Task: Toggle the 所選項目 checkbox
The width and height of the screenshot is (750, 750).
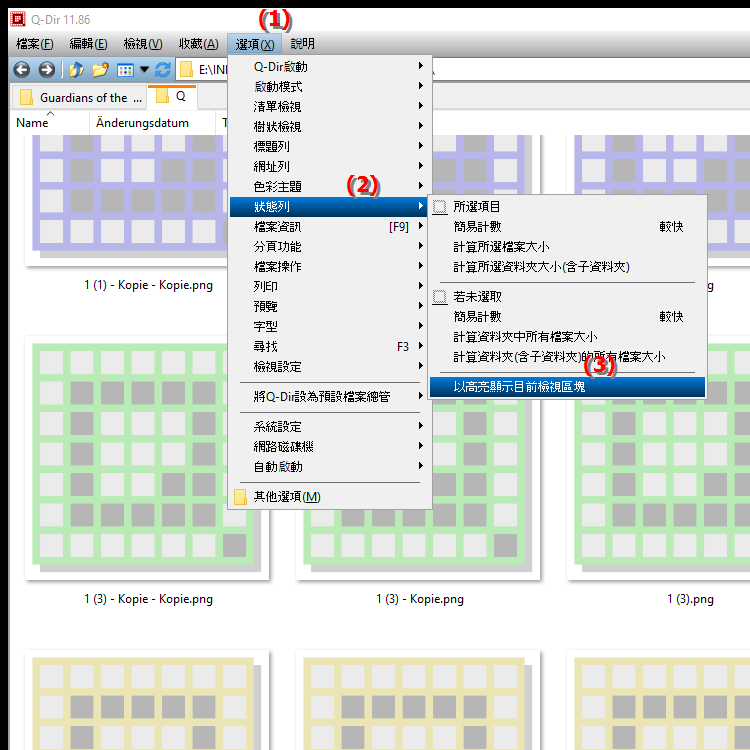Action: click(440, 207)
